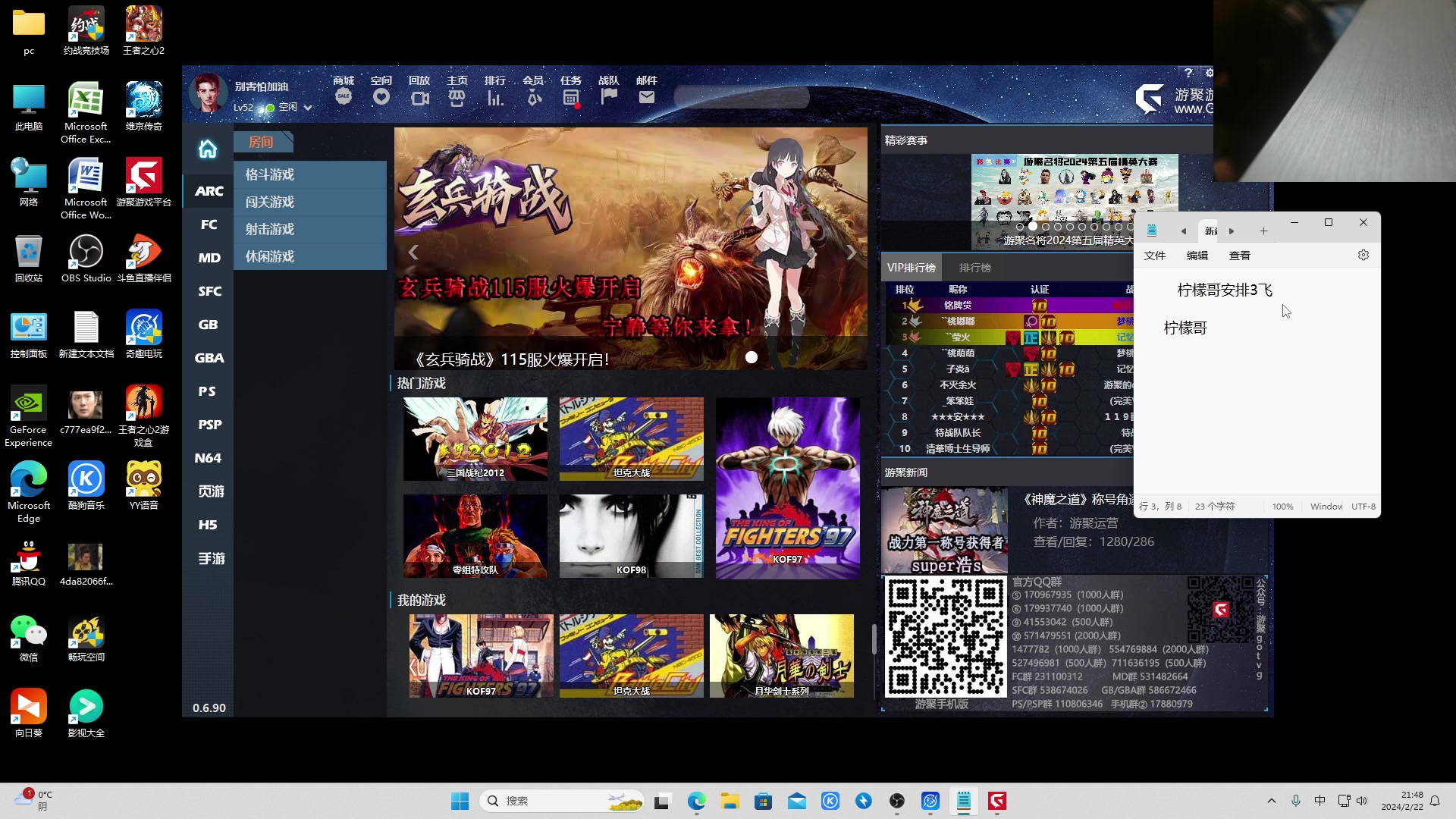Open the 回放 replay icon
The width and height of the screenshot is (1456, 819).
[x=419, y=97]
